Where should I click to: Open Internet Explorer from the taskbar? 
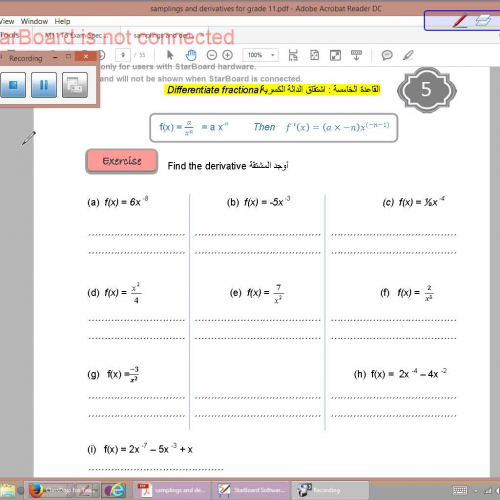[114, 490]
